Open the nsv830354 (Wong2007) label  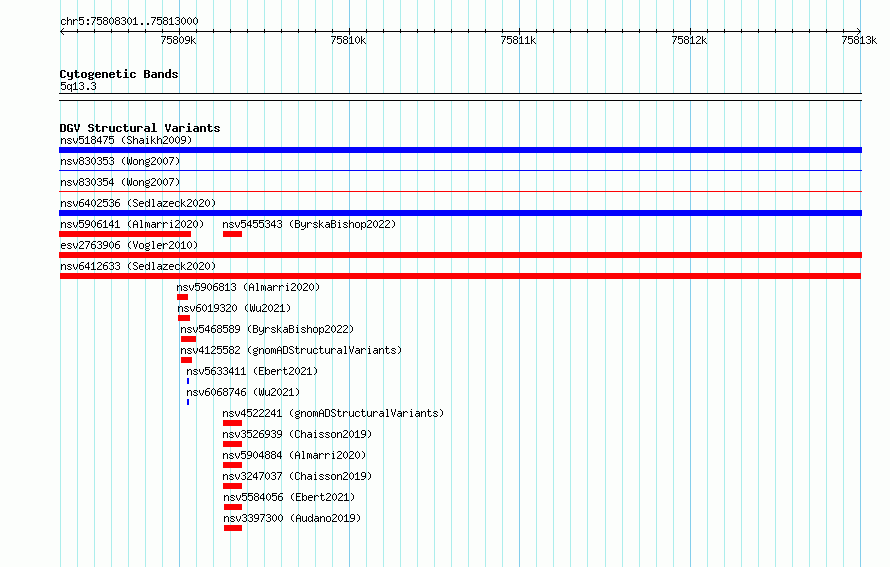point(120,182)
